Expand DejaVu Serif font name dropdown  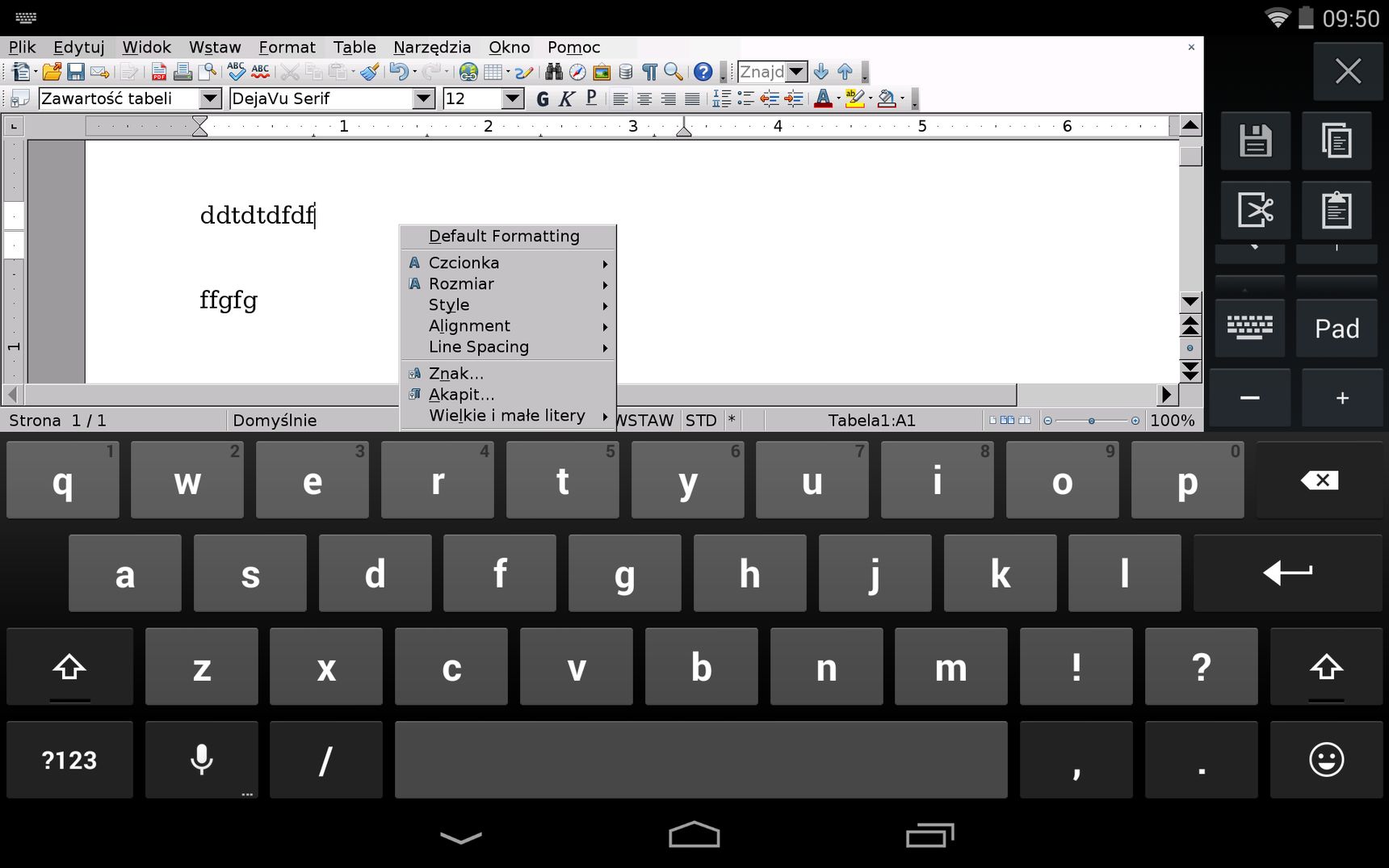pos(424,99)
